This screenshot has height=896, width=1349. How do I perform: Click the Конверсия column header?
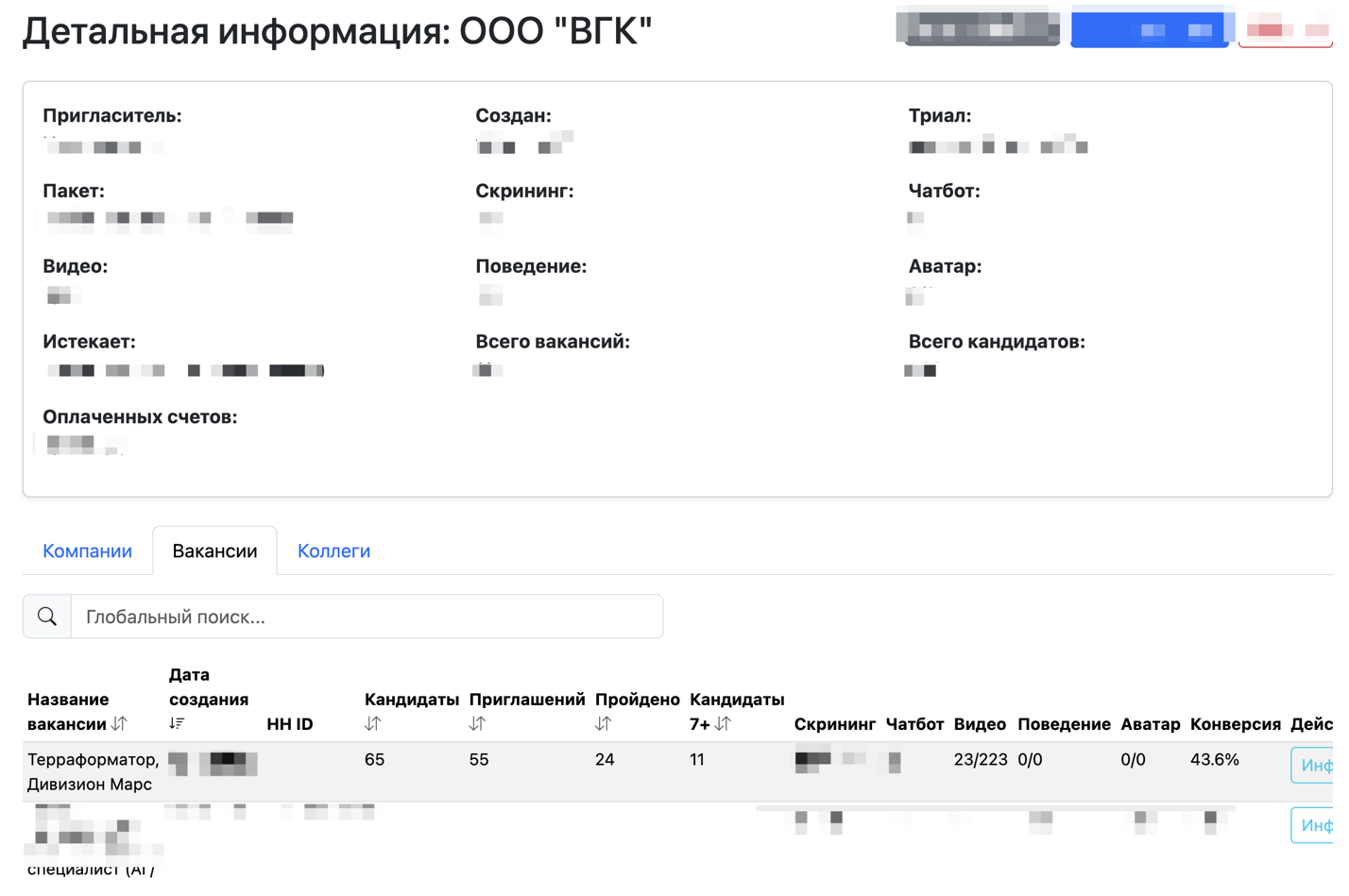[1236, 724]
